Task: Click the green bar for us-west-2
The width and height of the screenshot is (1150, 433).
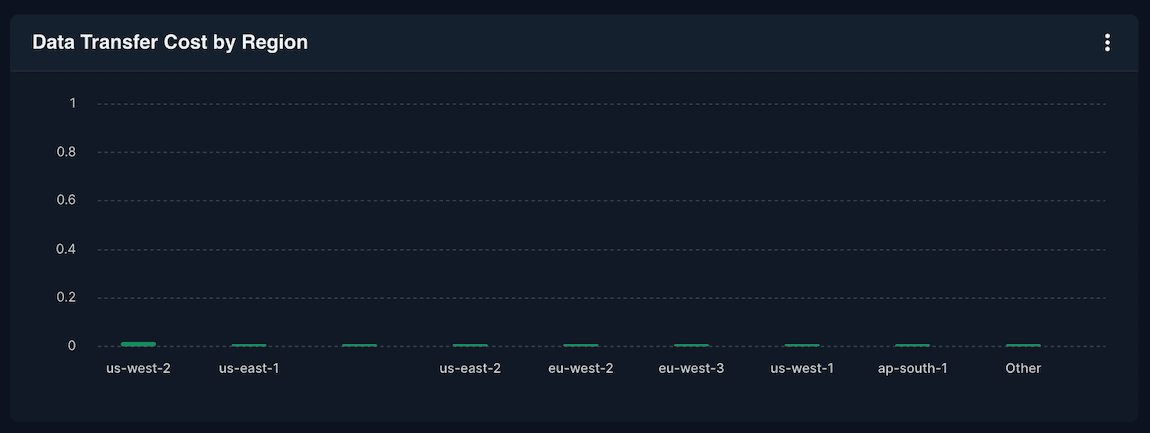Action: (x=138, y=344)
